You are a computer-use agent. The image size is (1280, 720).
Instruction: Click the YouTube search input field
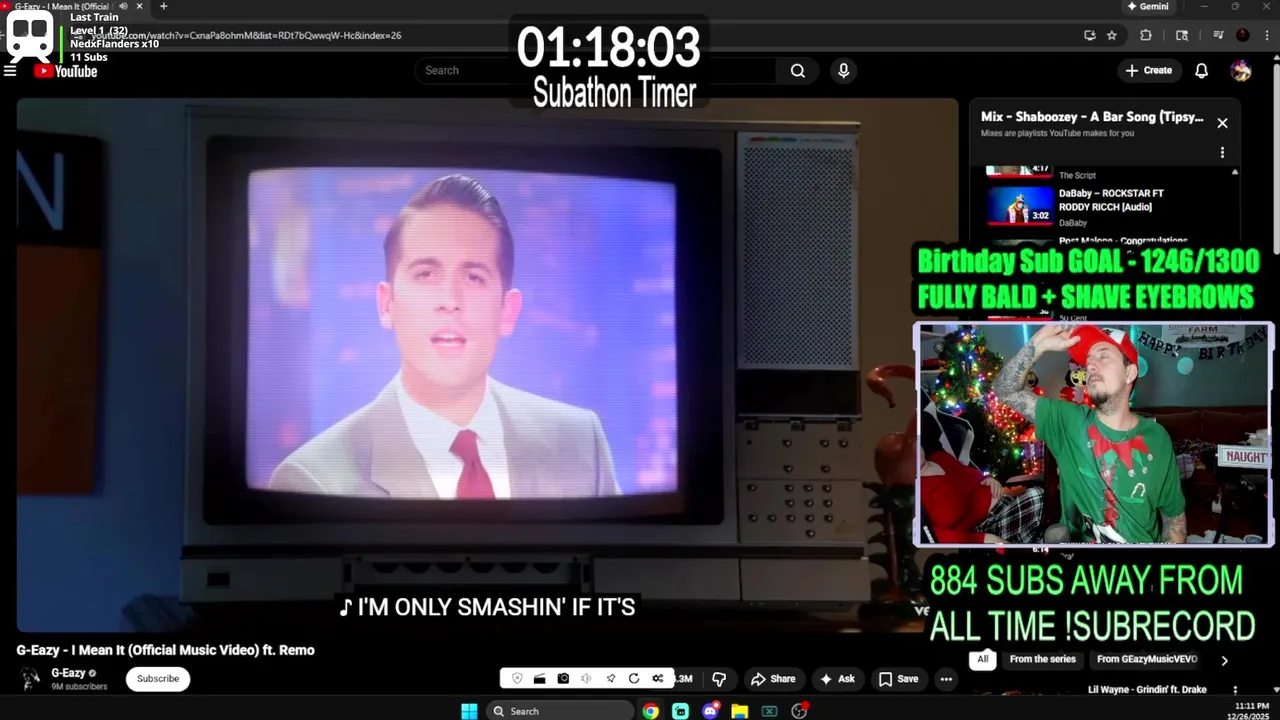[x=596, y=71]
